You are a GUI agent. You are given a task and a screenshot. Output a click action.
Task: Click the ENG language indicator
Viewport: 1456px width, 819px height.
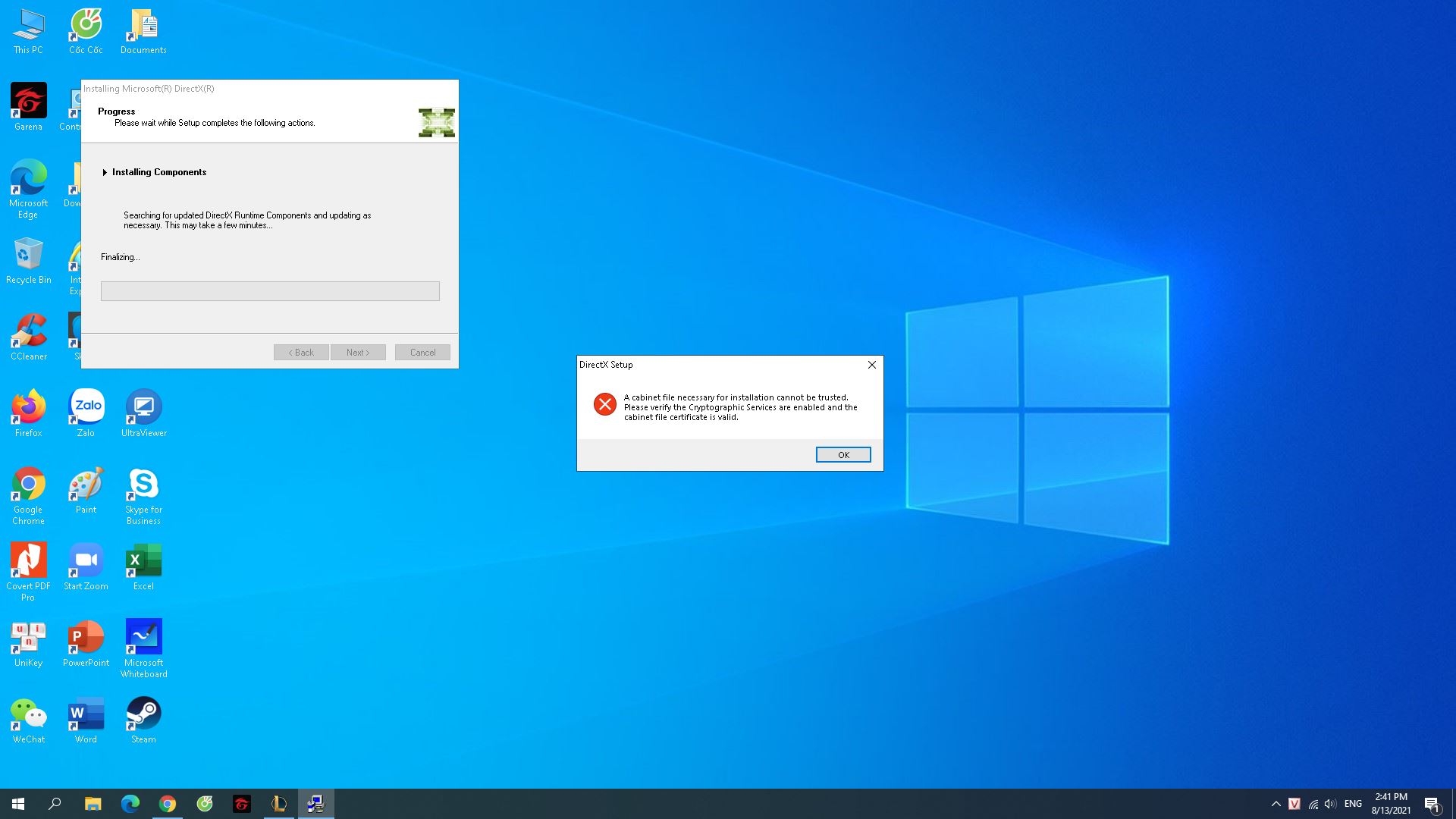click(x=1352, y=804)
